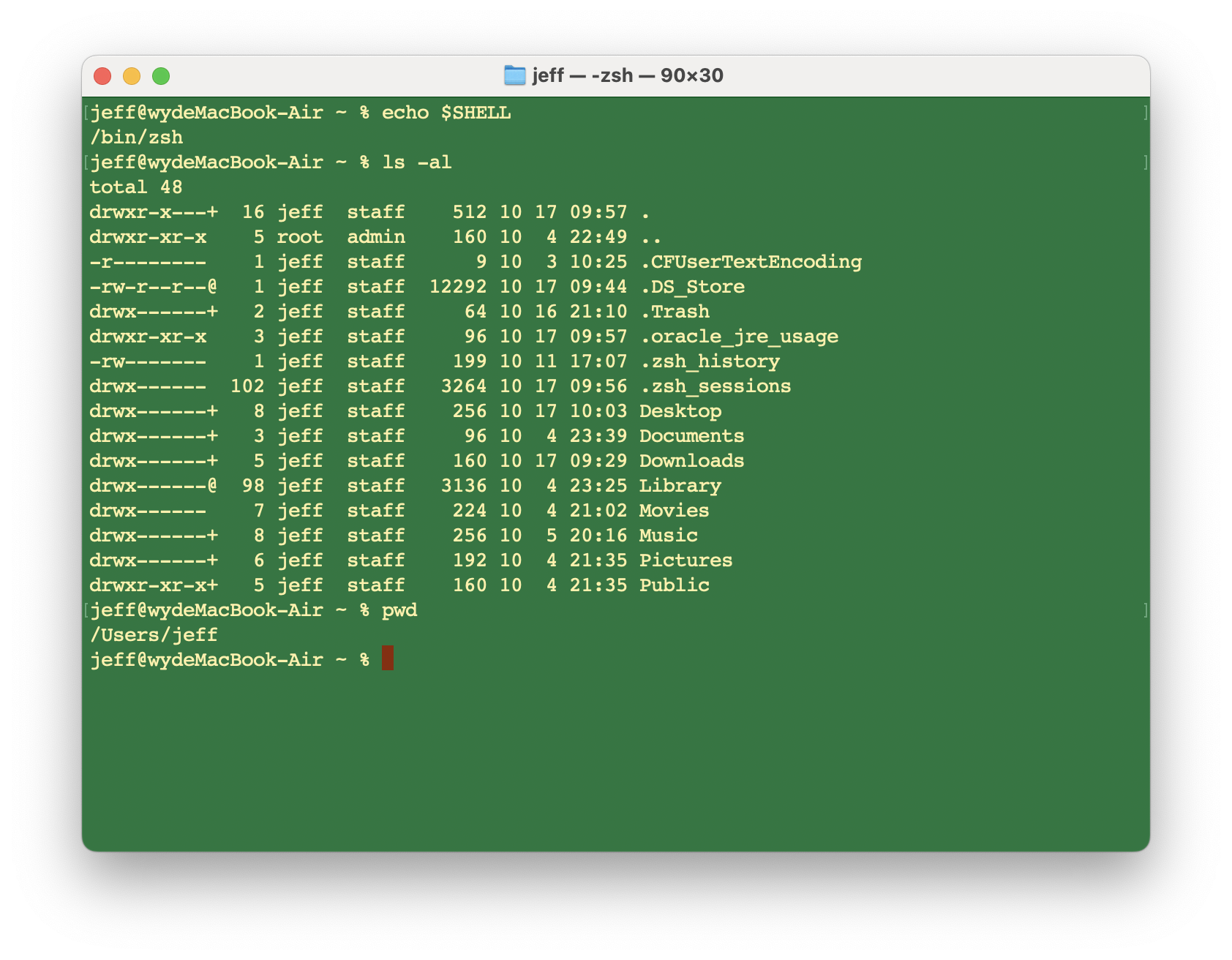Click the size '12292' of .DS_Store
Viewport: 1232px width, 960px height.
(458, 287)
